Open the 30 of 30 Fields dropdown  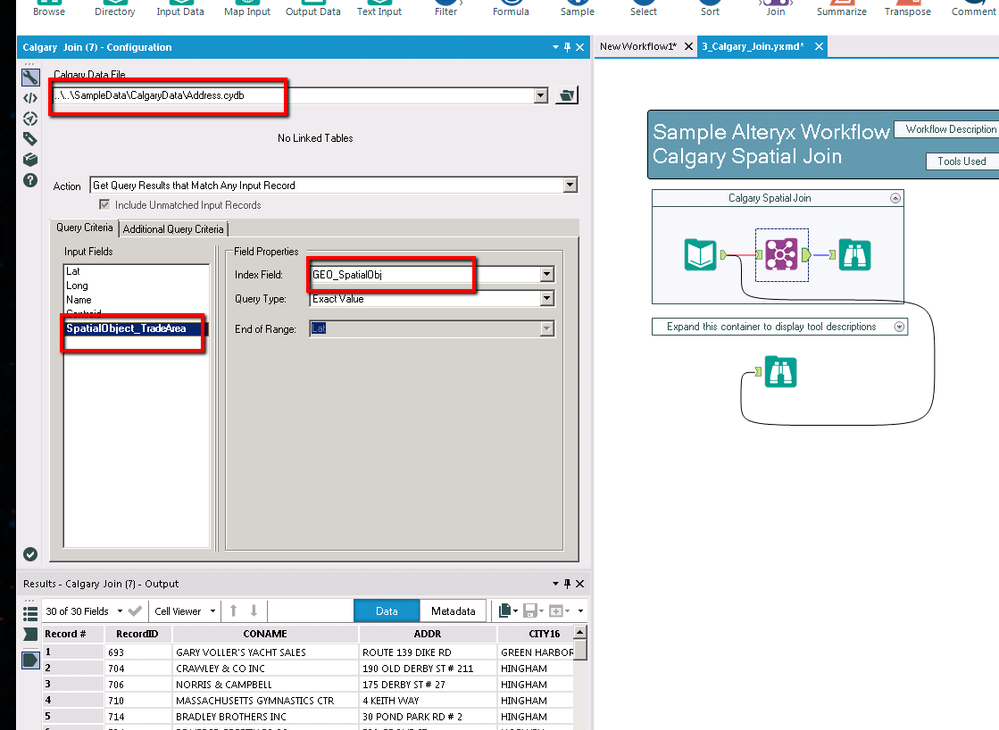(120, 611)
